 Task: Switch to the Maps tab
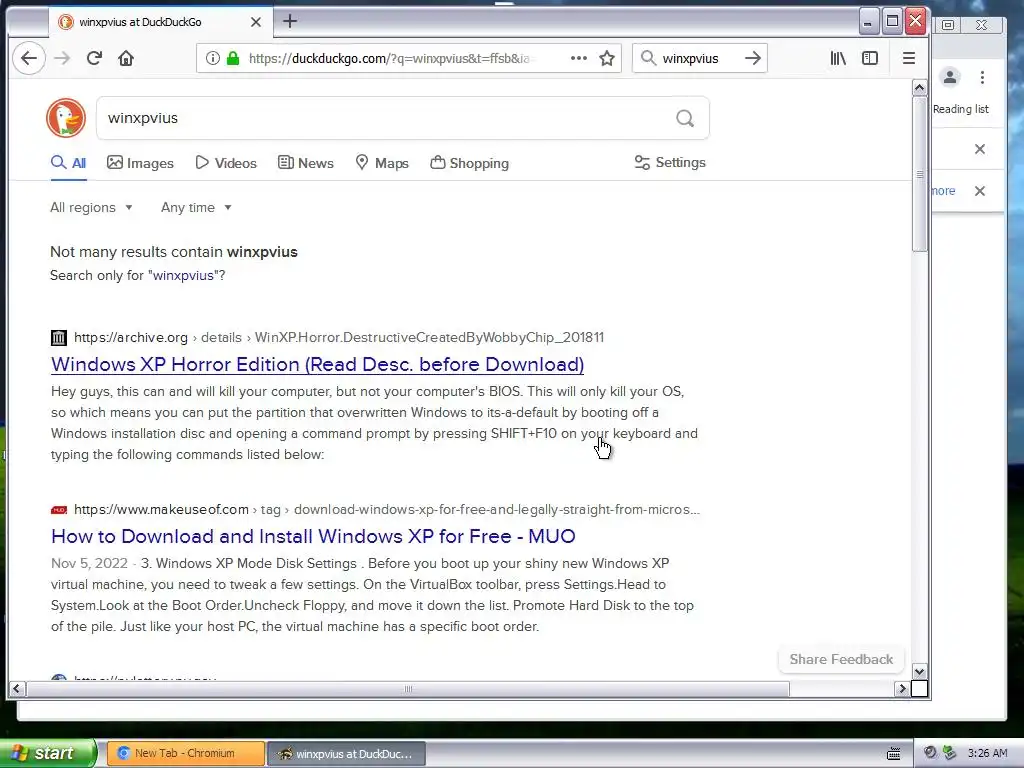(x=382, y=163)
